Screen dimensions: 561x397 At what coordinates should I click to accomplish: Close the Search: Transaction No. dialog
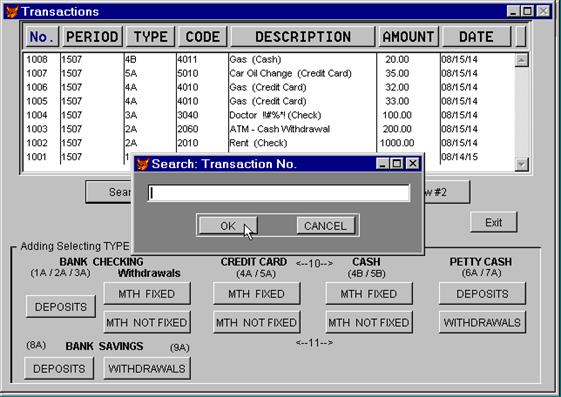pos(413,164)
